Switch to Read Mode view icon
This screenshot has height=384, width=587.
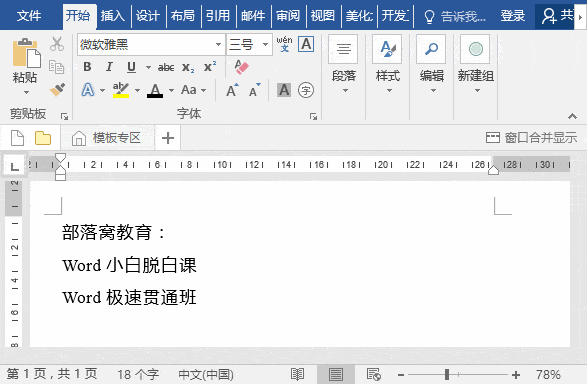pyautogui.click(x=298, y=374)
